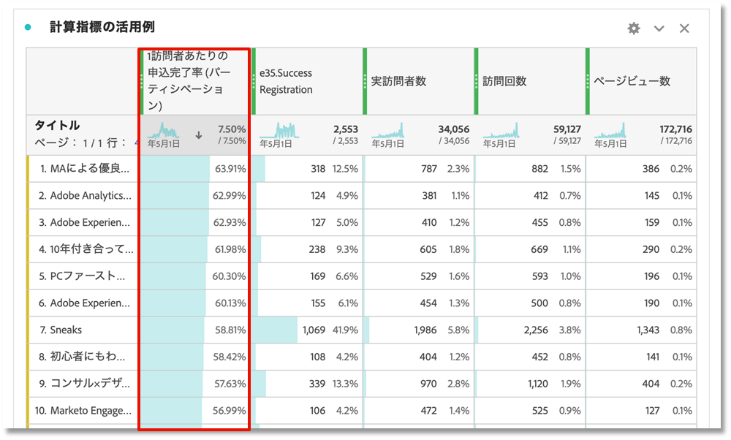The height and width of the screenshot is (440, 731).
Task: Click the タイトル dimension header
Action: 58,125
